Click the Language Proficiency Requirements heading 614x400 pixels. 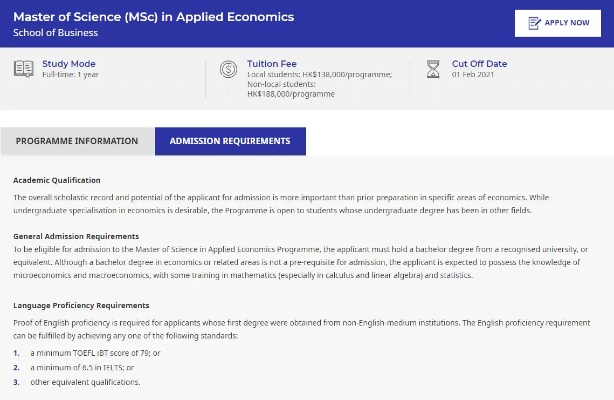[81, 304]
